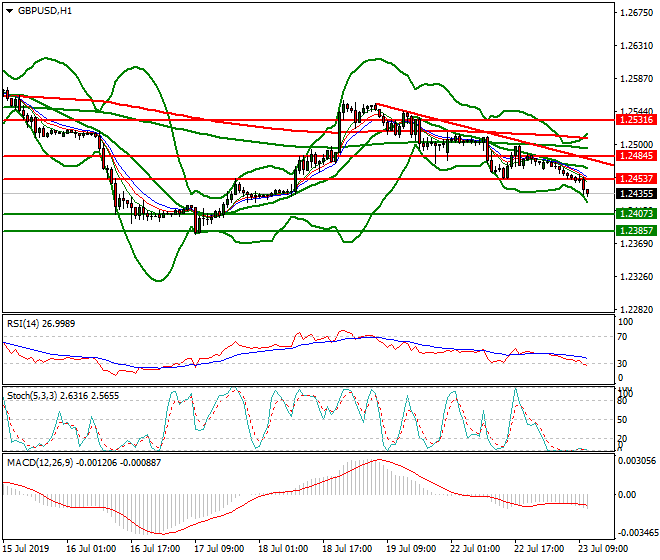The height and width of the screenshot is (560, 660).
Task: Click the RSI 30 level label
Action: (623, 363)
